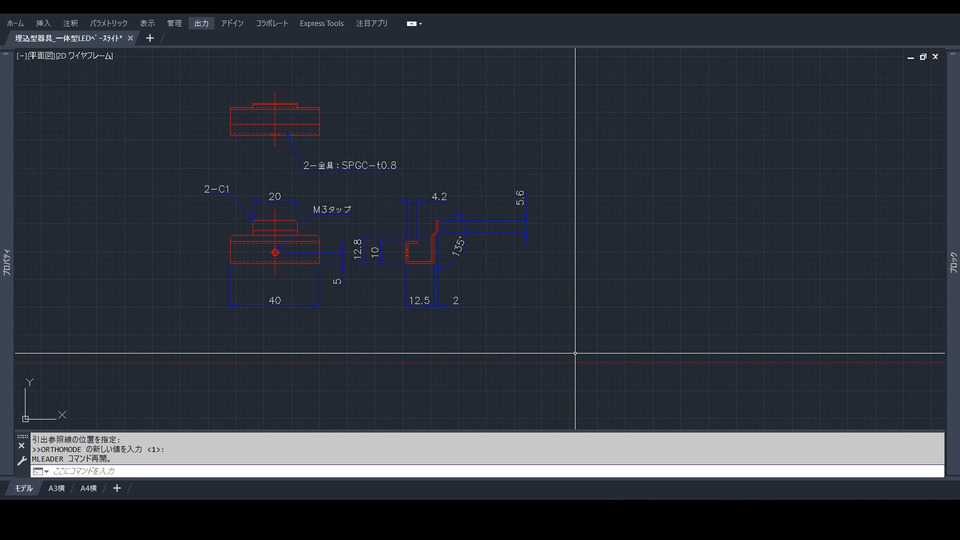The image size is (960, 540).
Task: Click the command input field
Action: pyautogui.click(x=400, y=471)
